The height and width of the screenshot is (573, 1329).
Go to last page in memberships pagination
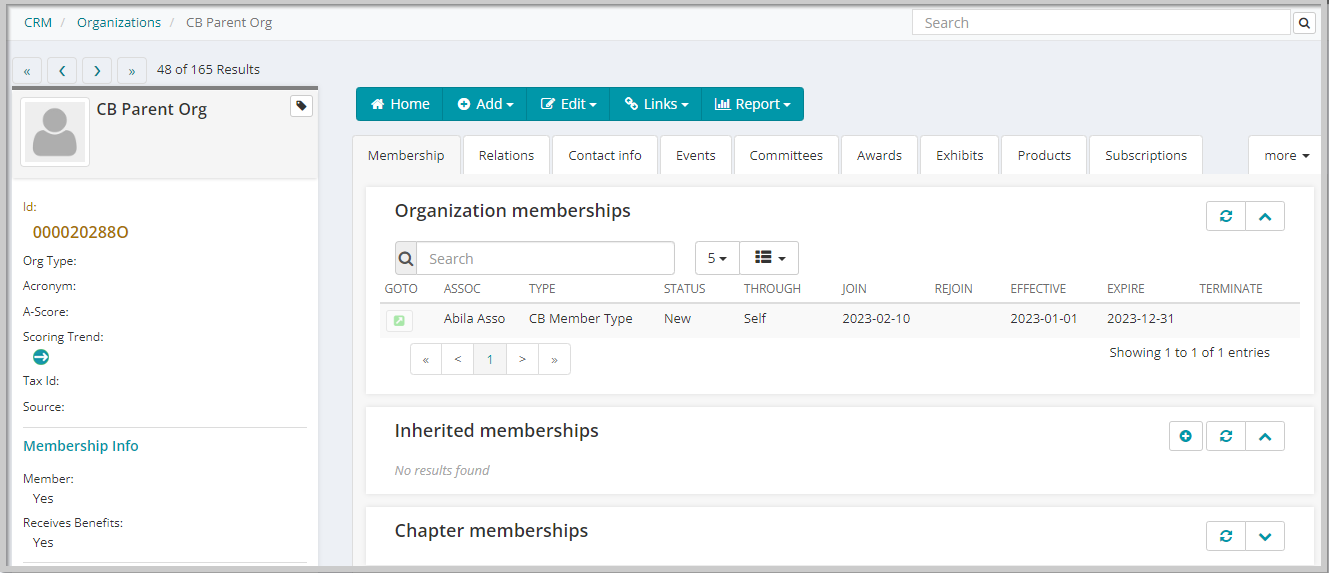pyautogui.click(x=554, y=359)
